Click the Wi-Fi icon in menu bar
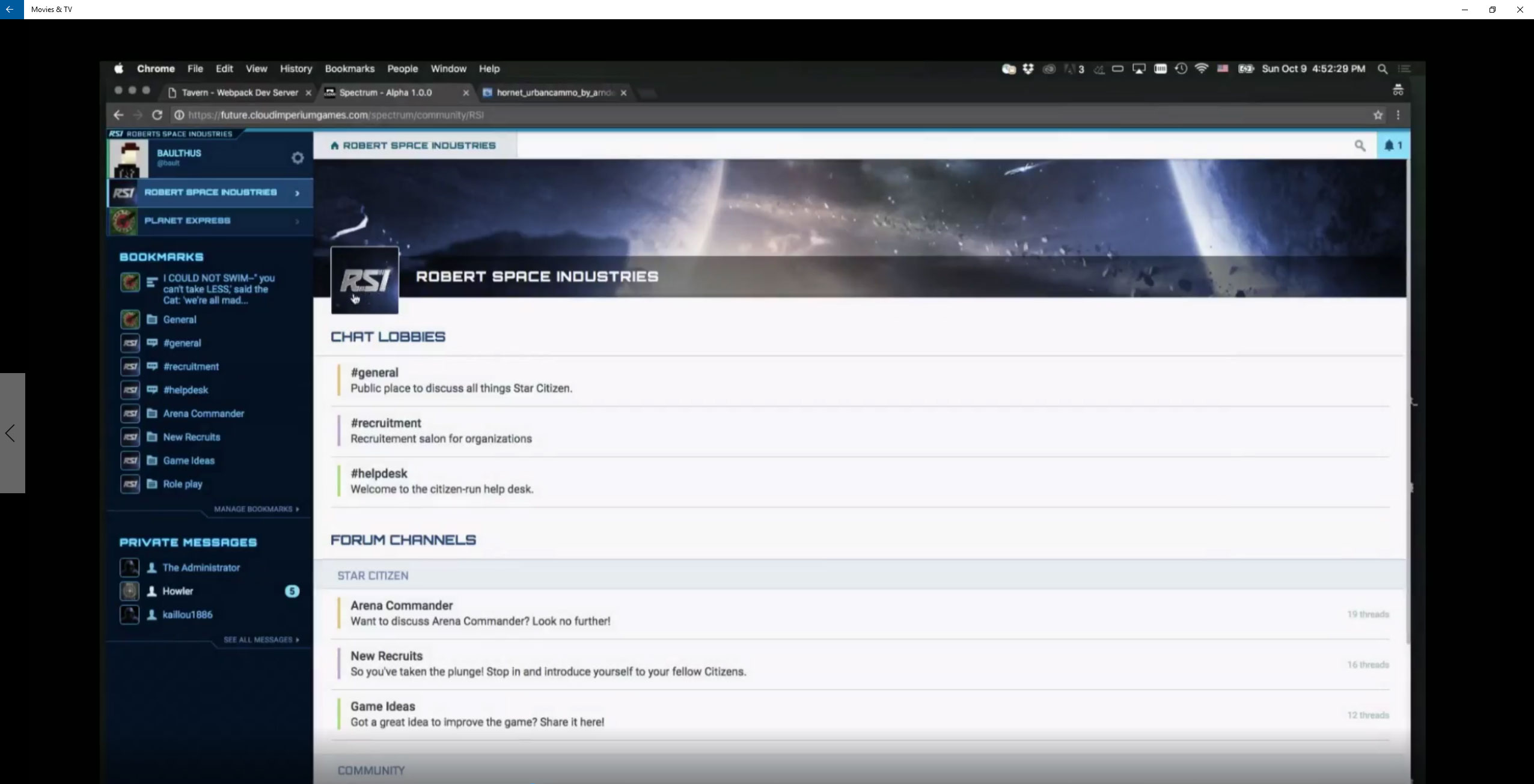Image resolution: width=1534 pixels, height=784 pixels. 1202,68
